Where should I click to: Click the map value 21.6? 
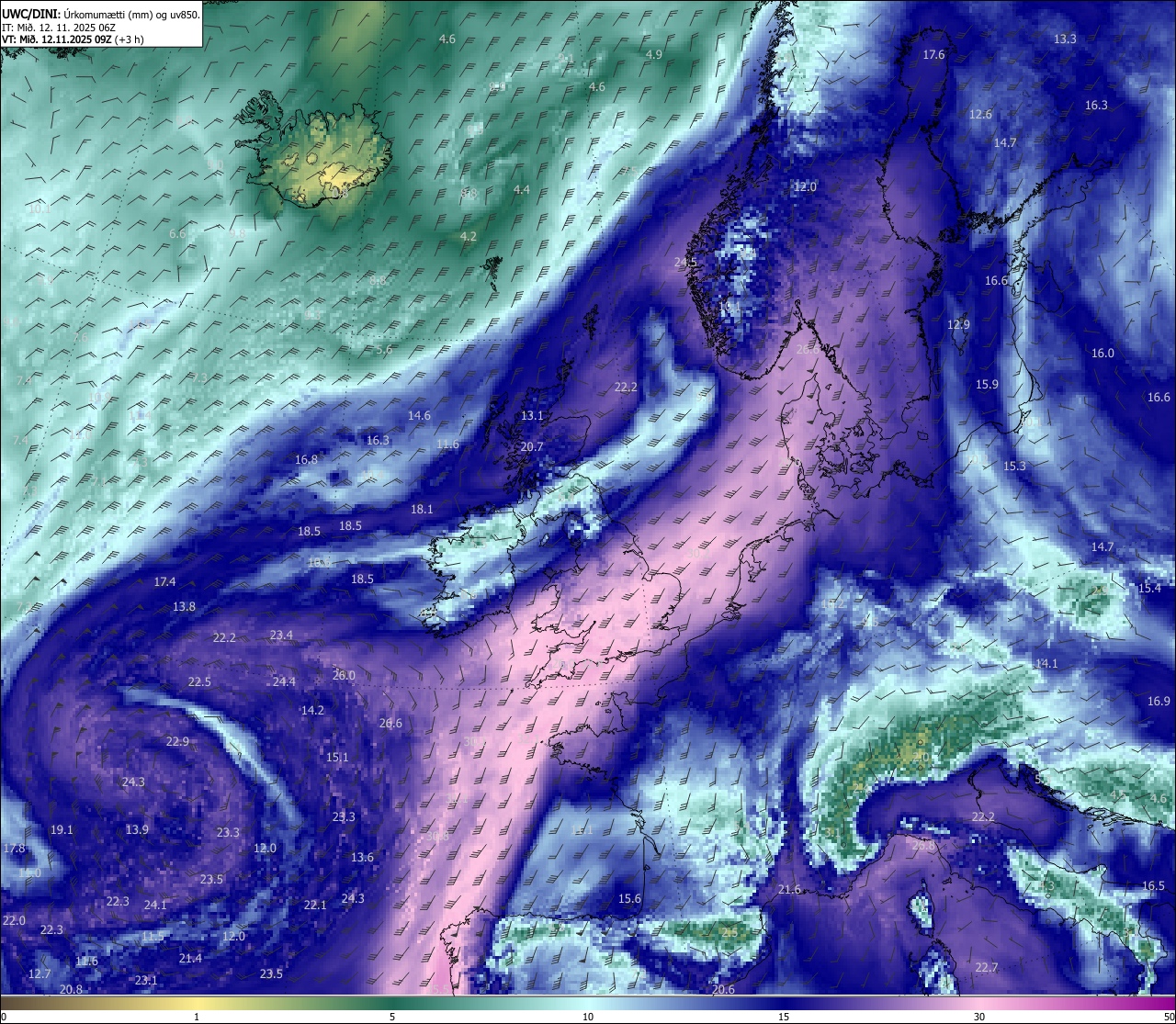(x=789, y=889)
